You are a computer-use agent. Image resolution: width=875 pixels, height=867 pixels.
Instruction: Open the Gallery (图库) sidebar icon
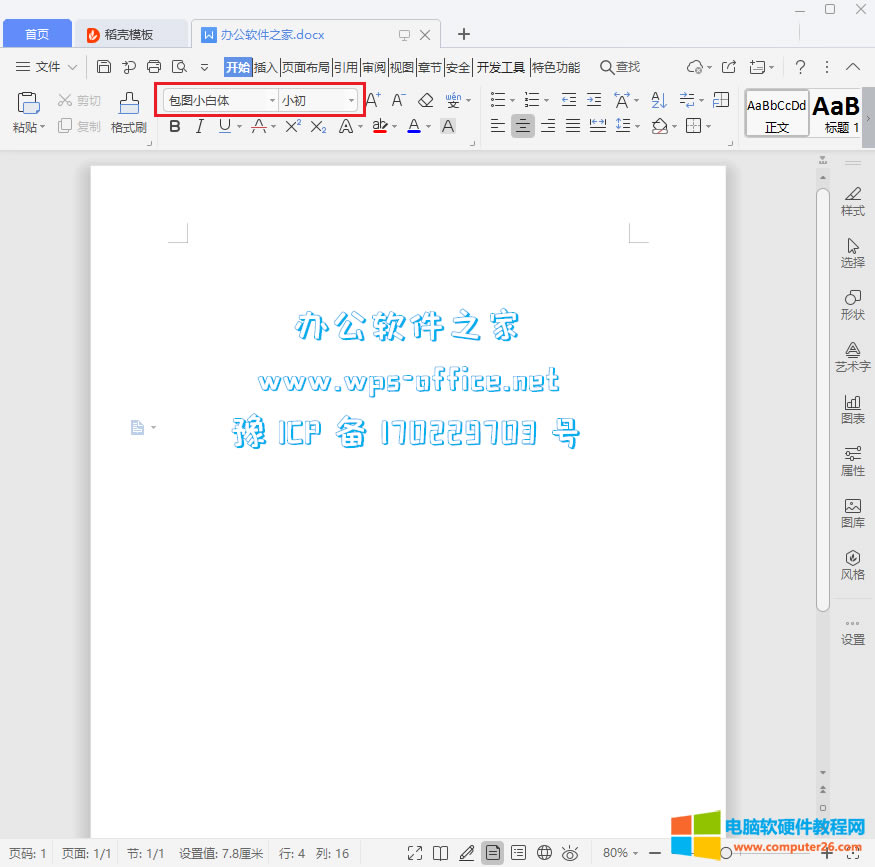point(852,506)
